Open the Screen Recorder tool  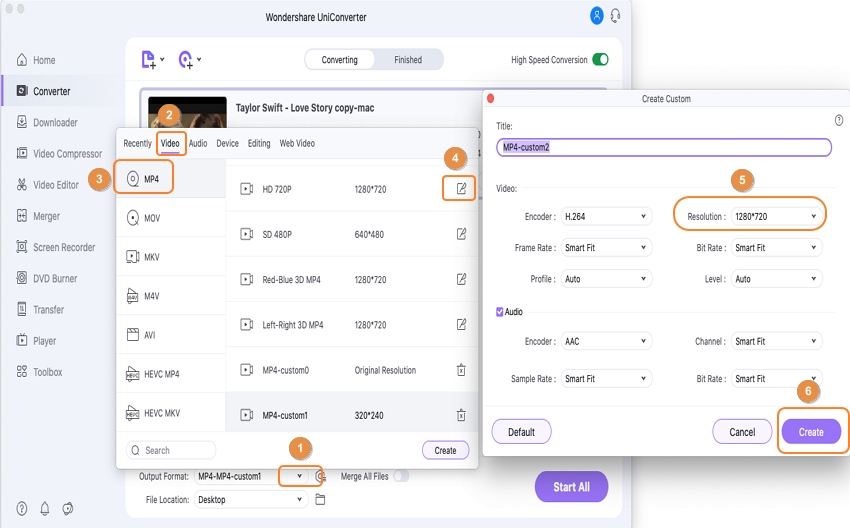[x=56, y=247]
